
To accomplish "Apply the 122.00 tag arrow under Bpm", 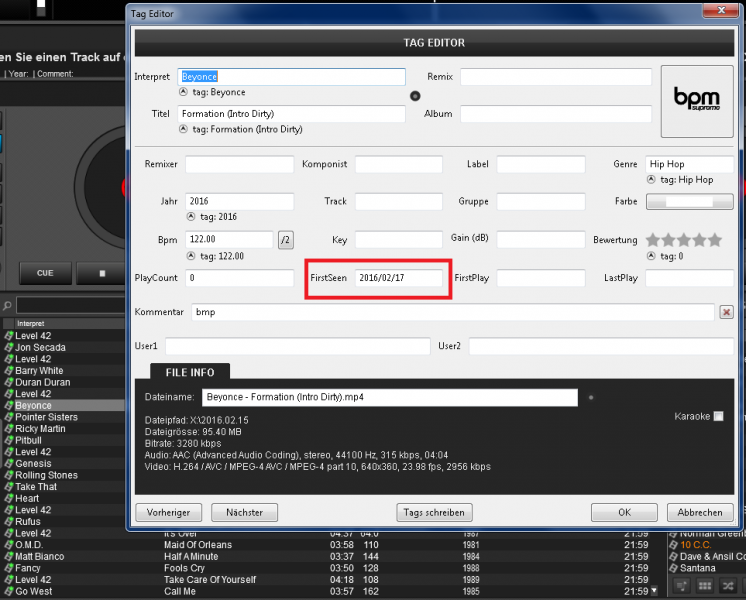I will (x=191, y=256).
